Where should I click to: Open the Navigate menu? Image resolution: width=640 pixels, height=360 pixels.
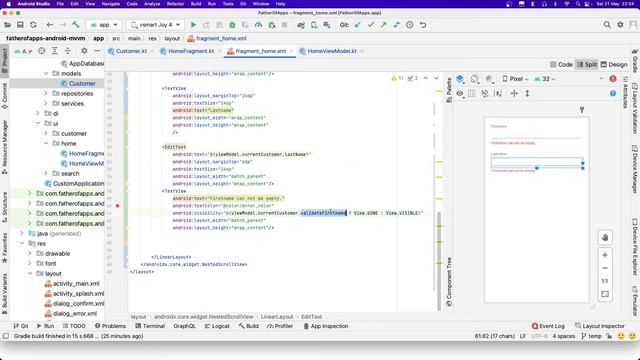(111, 4)
